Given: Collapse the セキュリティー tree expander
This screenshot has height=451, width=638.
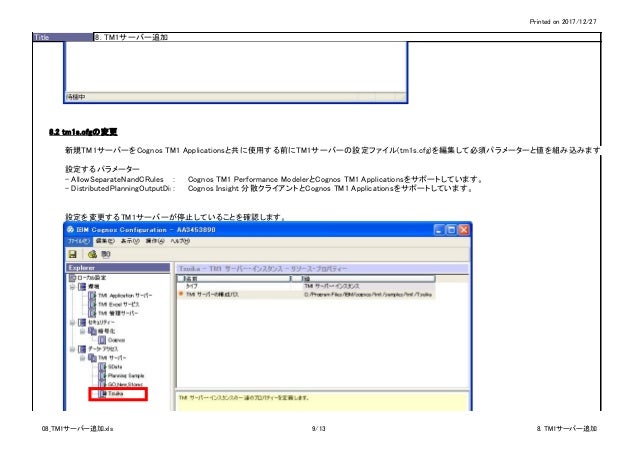Looking at the screenshot, I should click(x=72, y=323).
